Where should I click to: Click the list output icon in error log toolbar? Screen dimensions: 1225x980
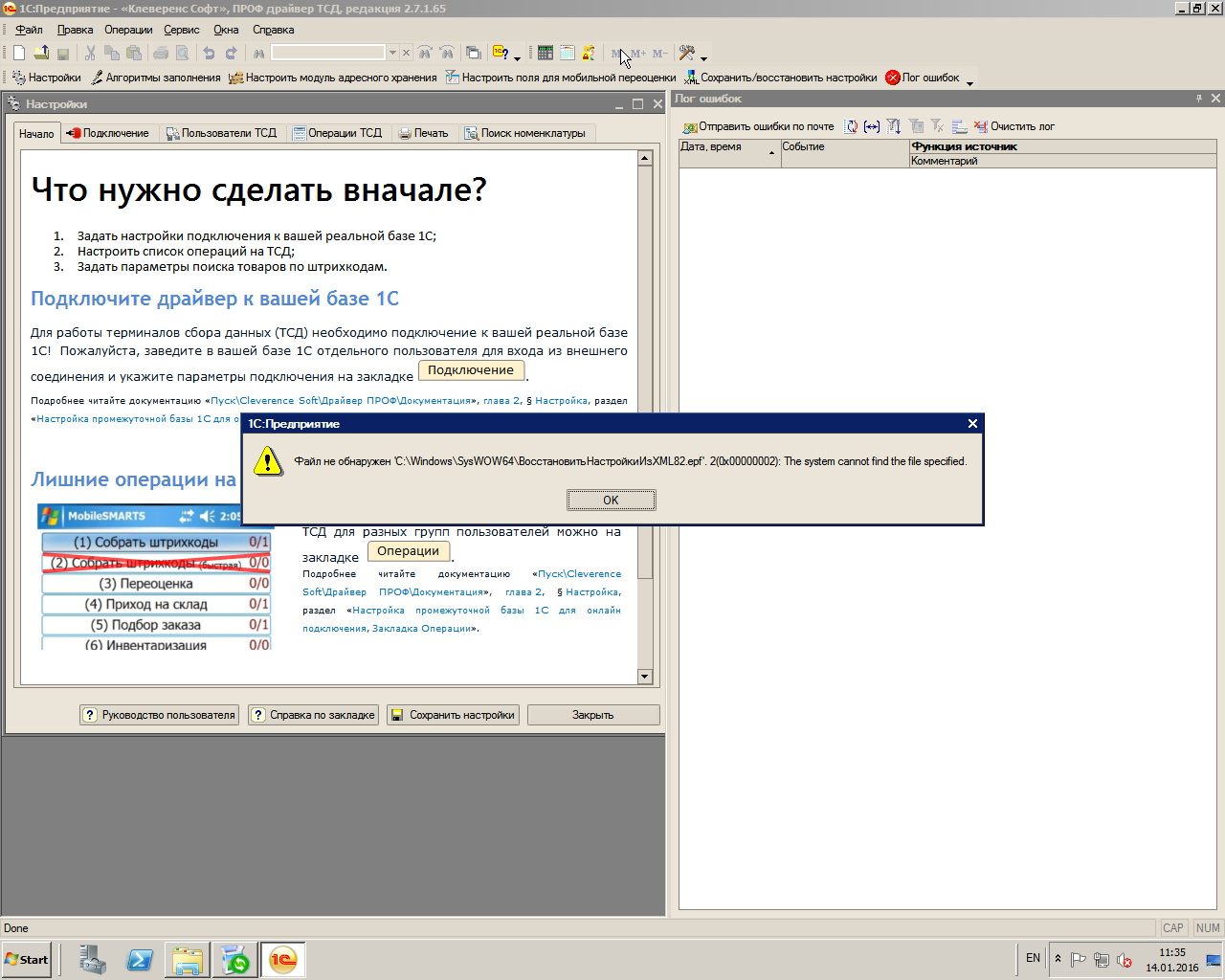pyautogui.click(x=959, y=126)
